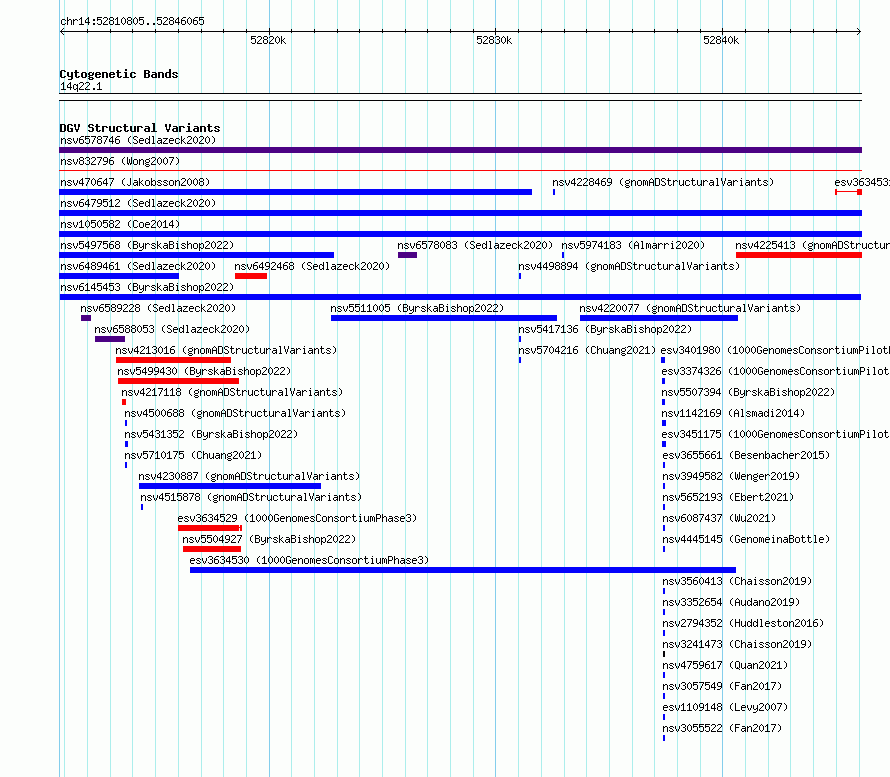890x777 pixels.
Task: Click nsv5497568 (ByrskaBishop2022) label
Action: point(147,245)
